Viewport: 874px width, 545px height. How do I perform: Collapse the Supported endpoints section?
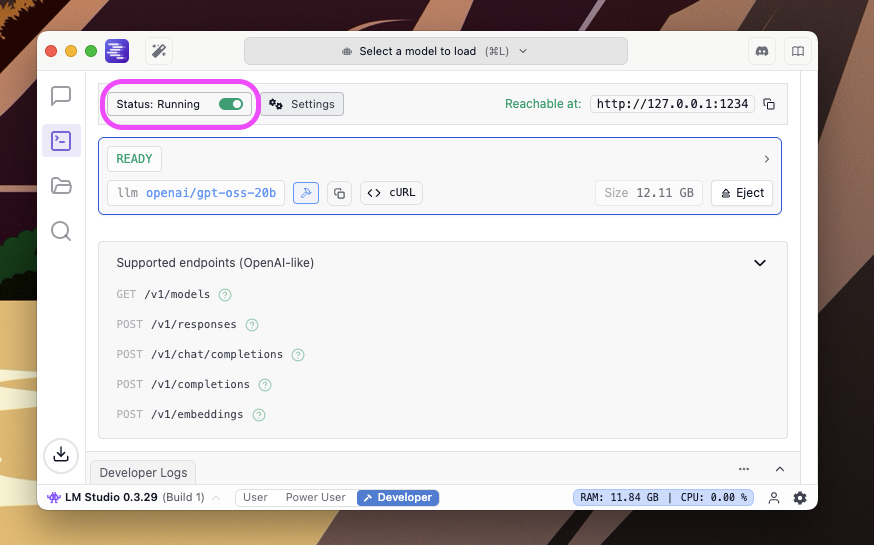coord(759,263)
